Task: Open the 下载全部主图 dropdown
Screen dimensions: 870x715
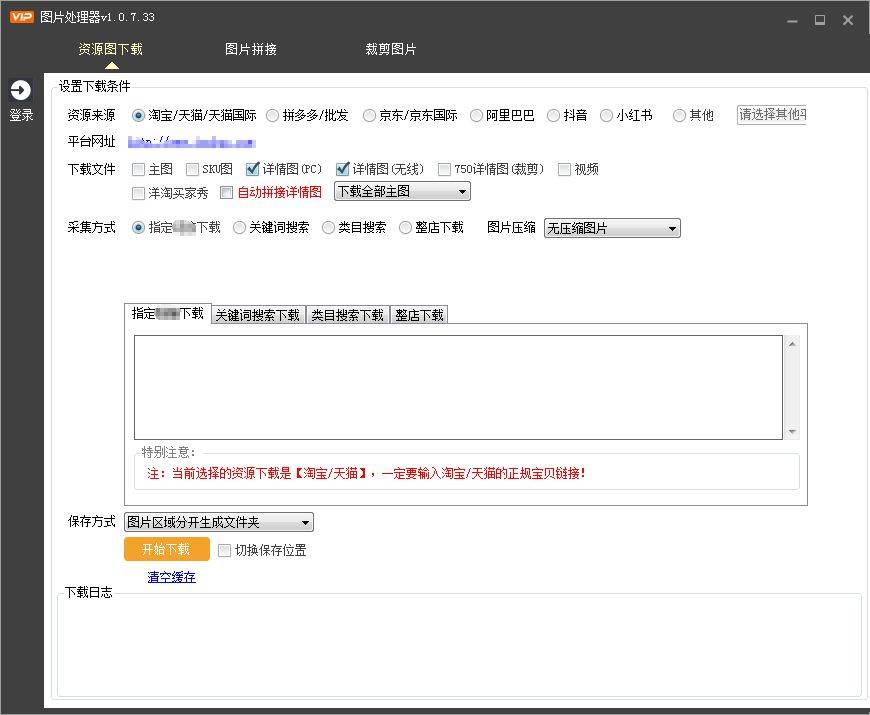Action: coord(400,191)
